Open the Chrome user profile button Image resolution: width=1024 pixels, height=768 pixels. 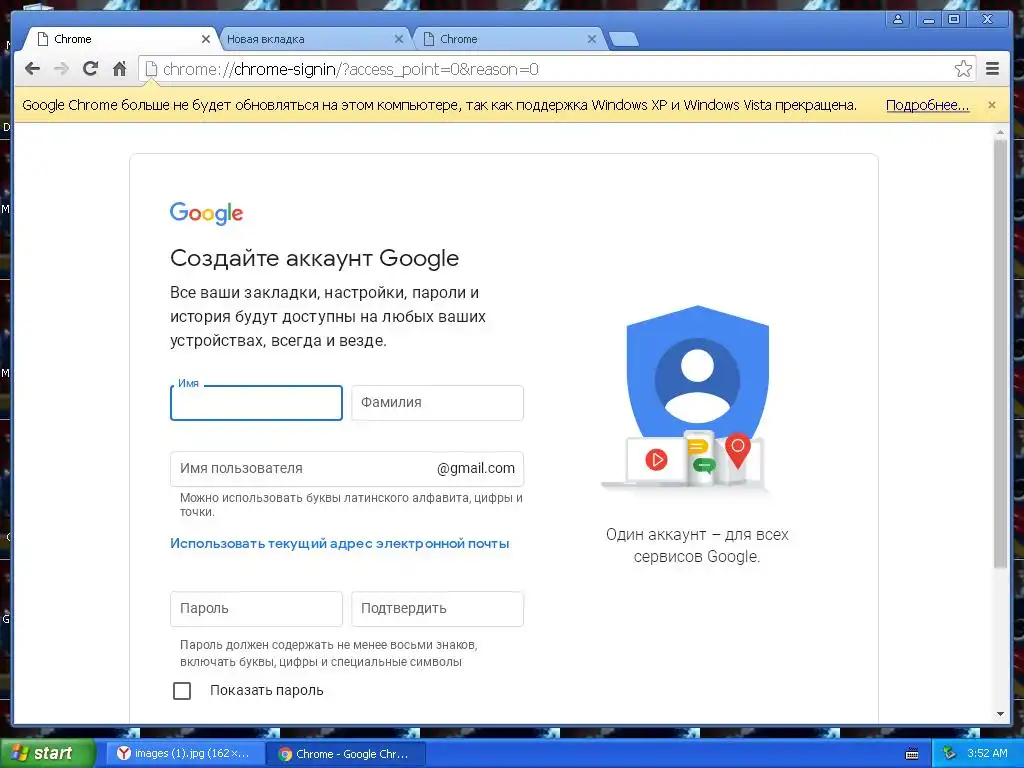coord(898,19)
